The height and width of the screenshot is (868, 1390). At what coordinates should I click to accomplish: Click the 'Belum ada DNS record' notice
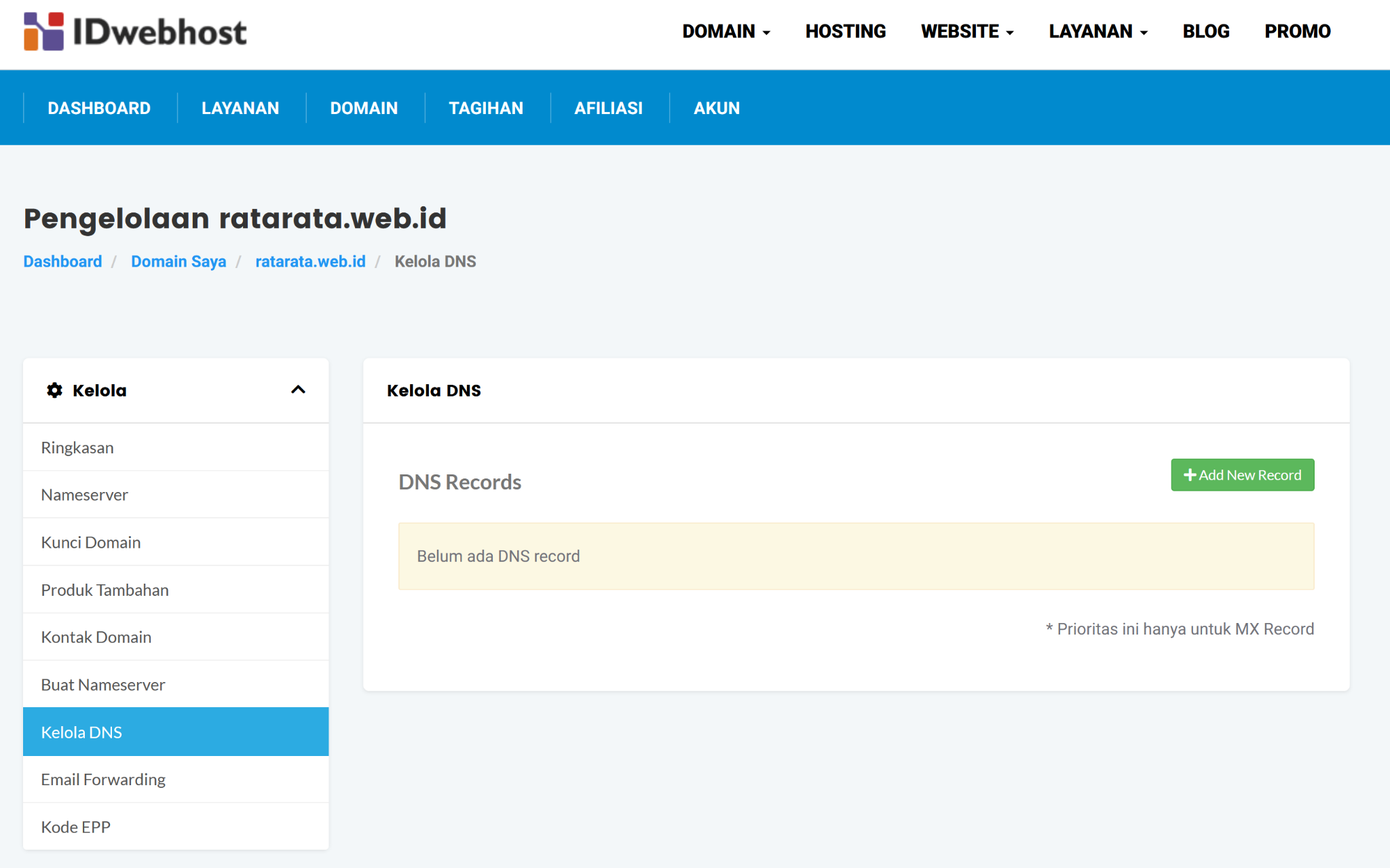tap(856, 556)
